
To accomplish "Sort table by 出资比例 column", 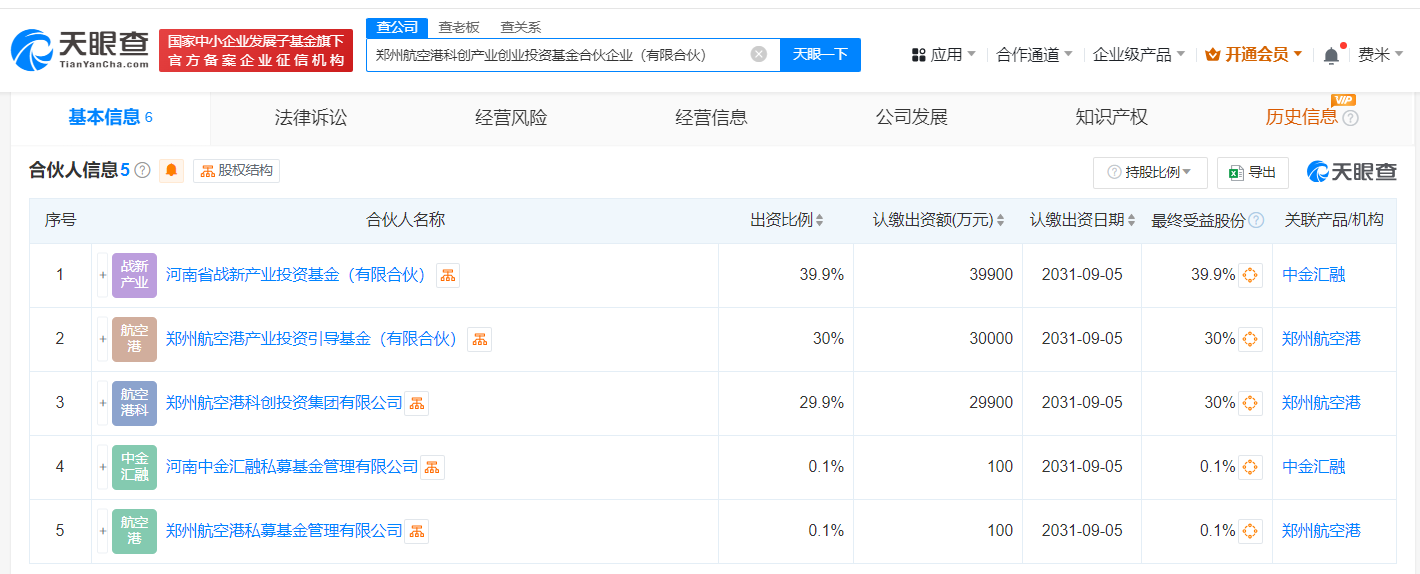I will (788, 220).
